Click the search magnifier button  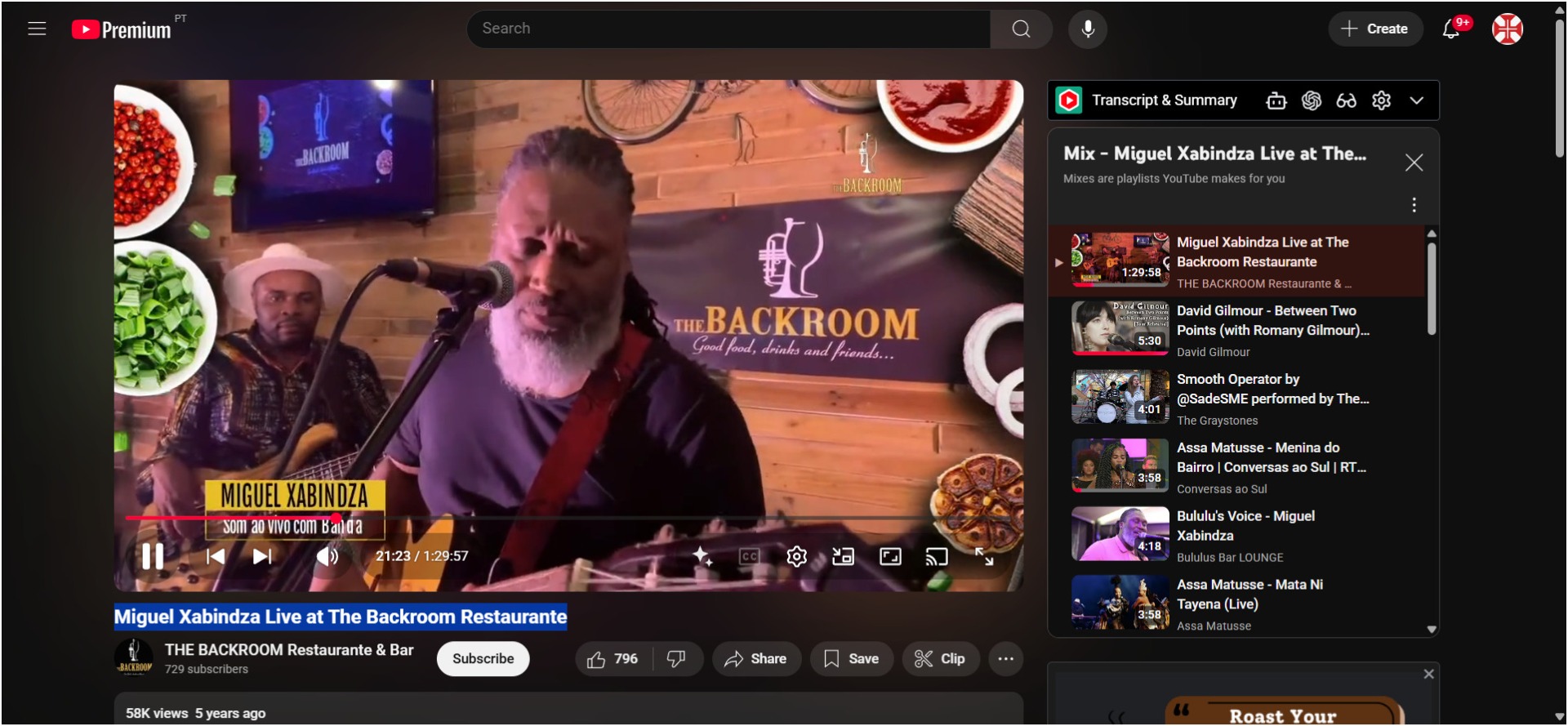(x=1021, y=29)
